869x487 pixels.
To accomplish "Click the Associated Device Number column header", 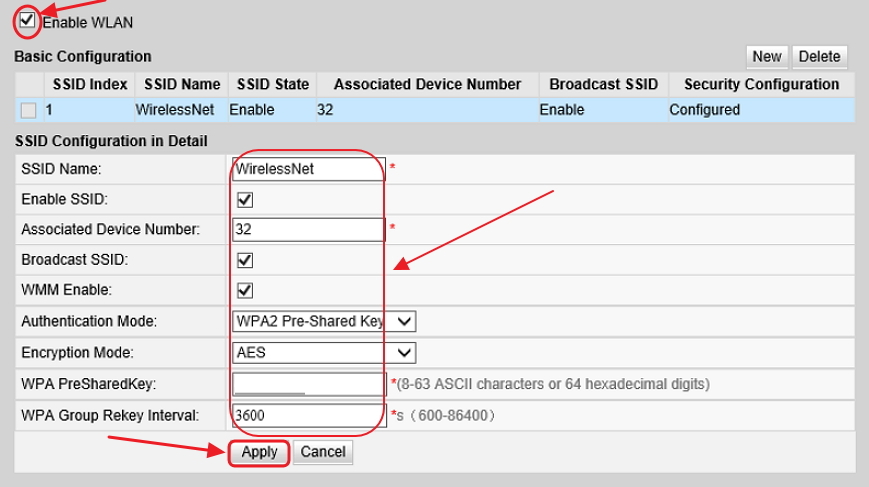I will 427,84.
